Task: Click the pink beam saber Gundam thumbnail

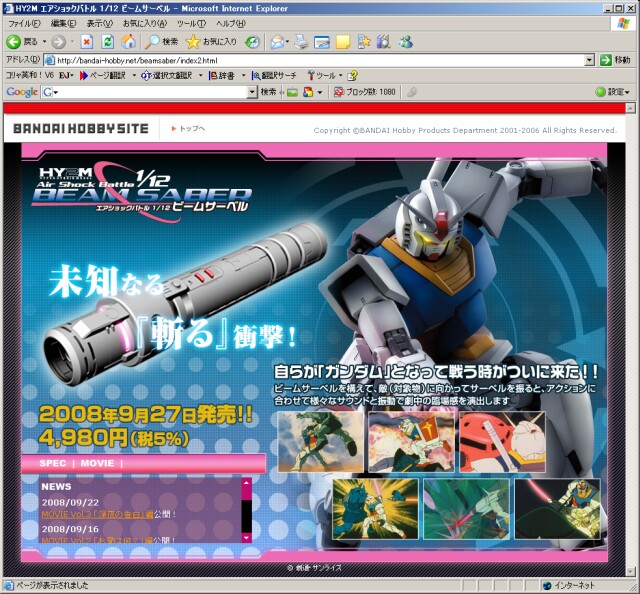Action: click(558, 509)
